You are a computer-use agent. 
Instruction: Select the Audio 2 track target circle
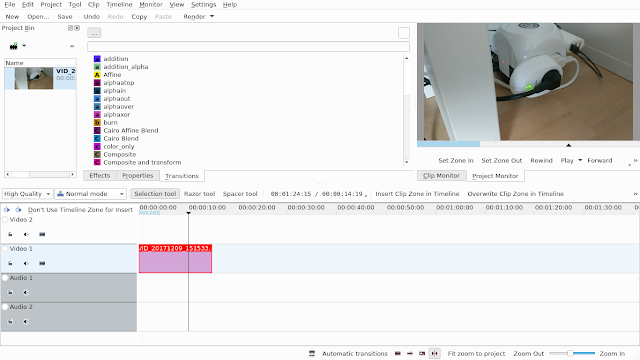point(5,307)
